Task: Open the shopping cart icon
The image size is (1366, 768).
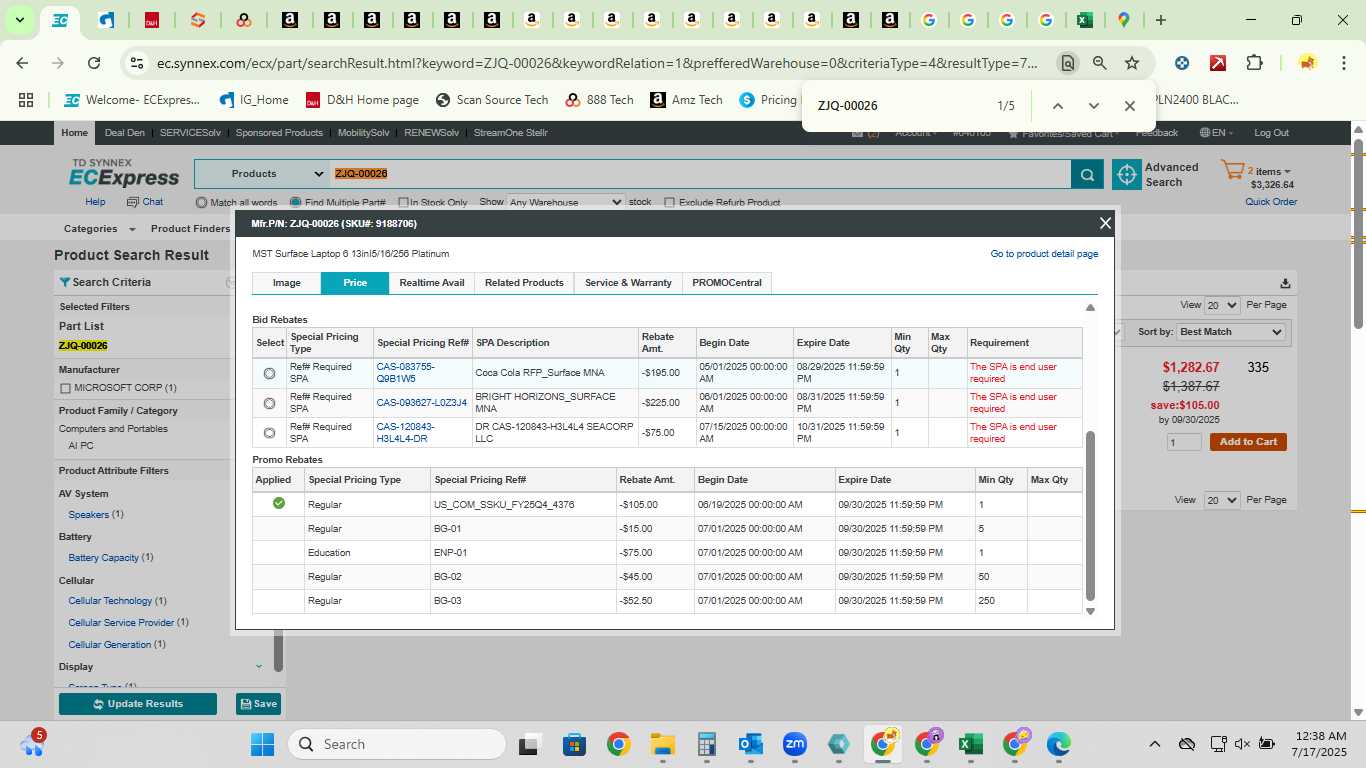Action: coord(1232,171)
